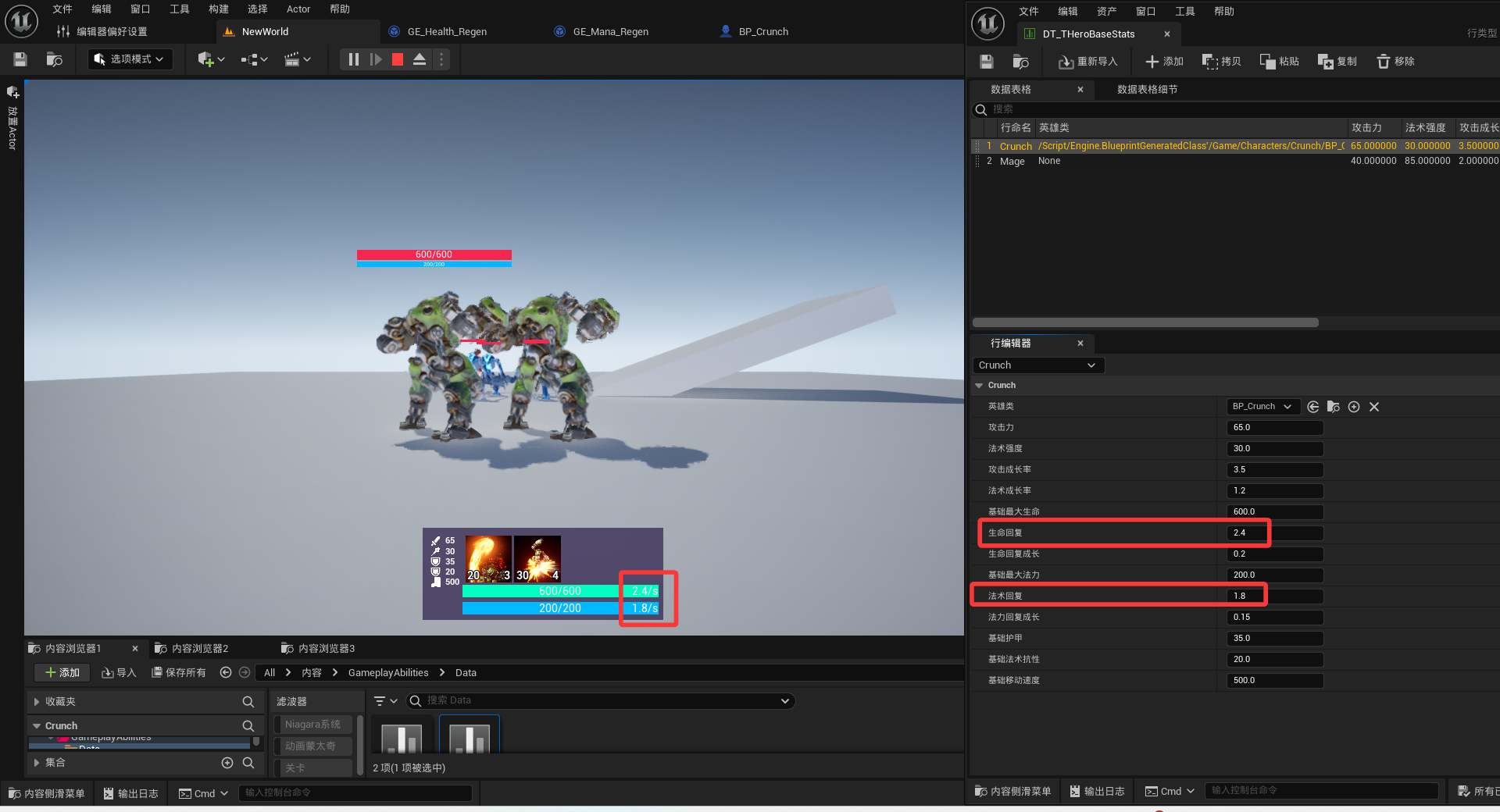1500x812 pixels.
Task: Click the Reimport button in data table
Action: 1087,62
